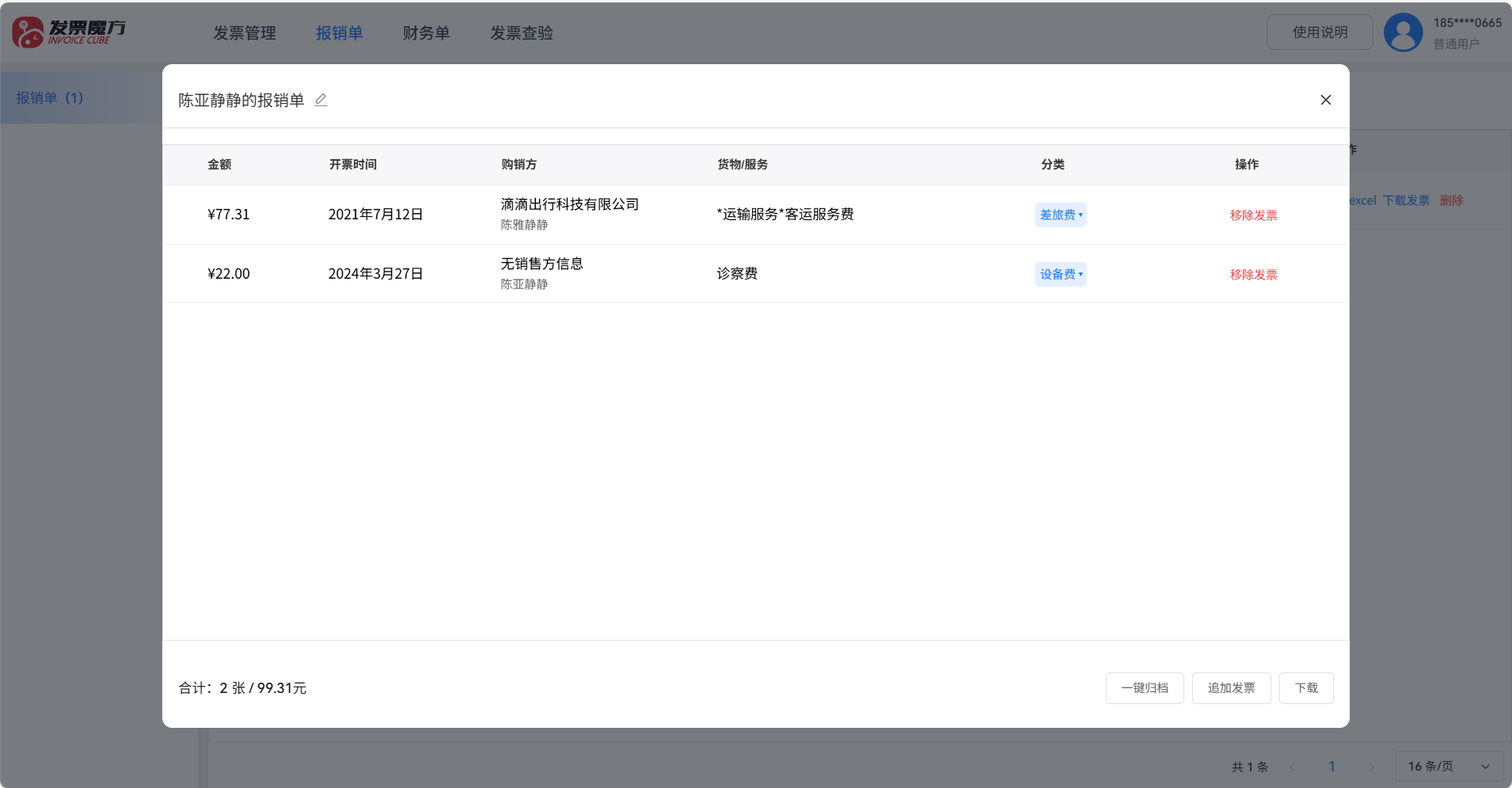This screenshot has width=1512, height=788.
Task: Remove the ¥22.00 invoice via 移除发票
Action: pos(1253,275)
